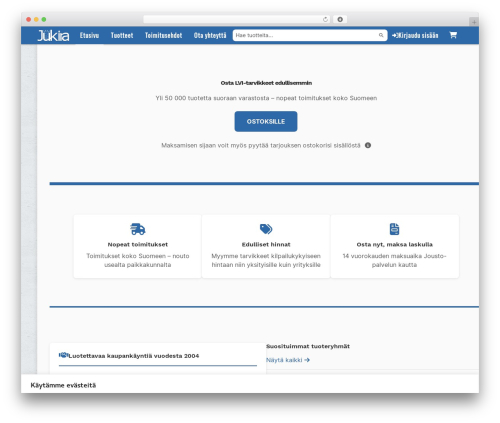The width and height of the screenshot is (500, 423).
Task: Click the browser reload icon
Action: 325,19
